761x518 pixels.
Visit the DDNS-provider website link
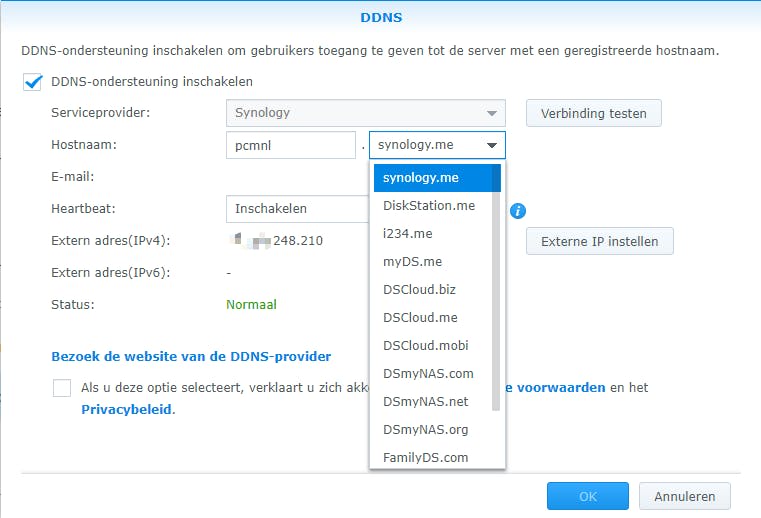[x=191, y=356]
